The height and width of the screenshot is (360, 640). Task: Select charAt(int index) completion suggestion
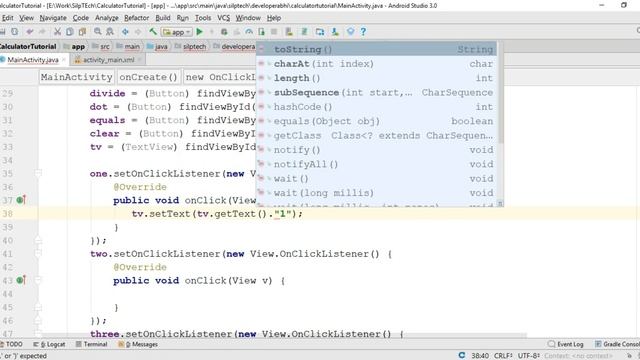376,64
